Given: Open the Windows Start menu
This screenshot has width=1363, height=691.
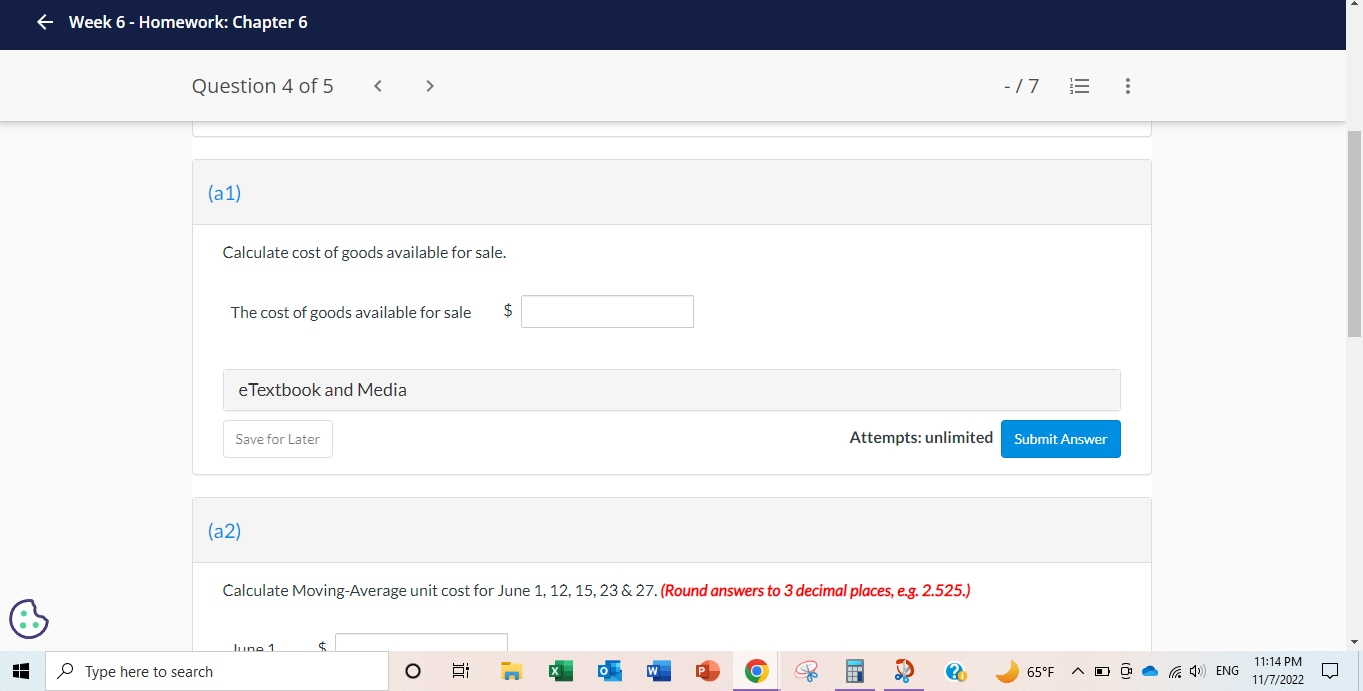Looking at the screenshot, I should click(x=22, y=671).
